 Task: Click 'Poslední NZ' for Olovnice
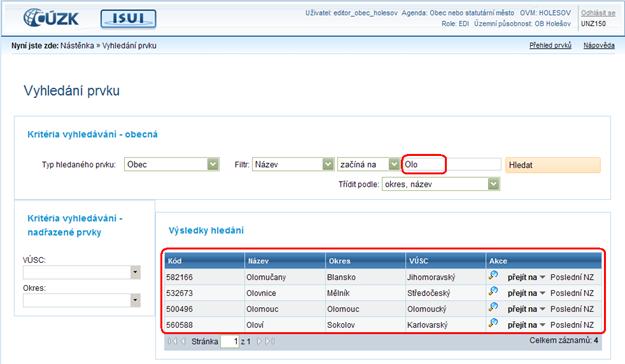[572, 293]
